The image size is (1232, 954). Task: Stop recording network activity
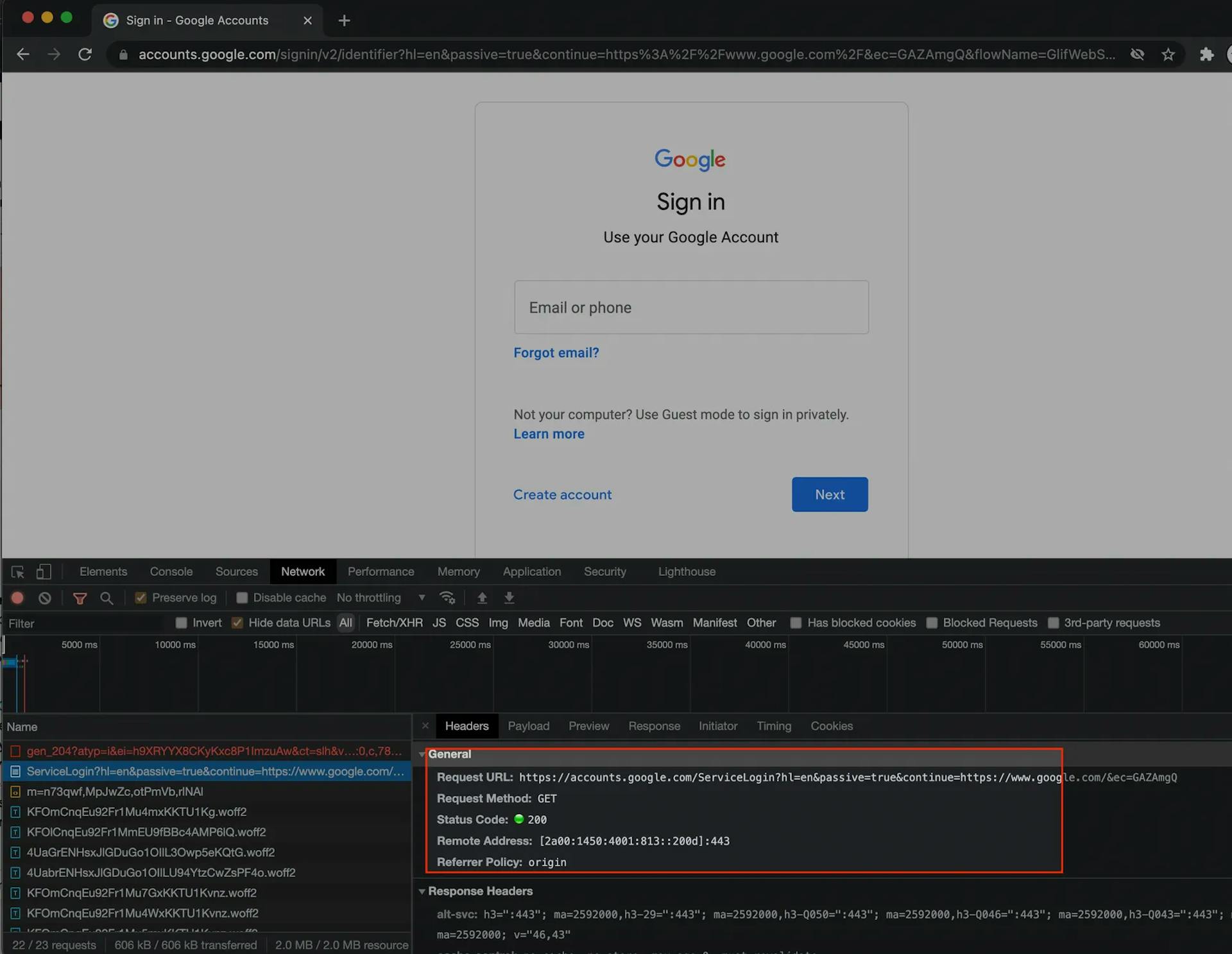pos(17,598)
